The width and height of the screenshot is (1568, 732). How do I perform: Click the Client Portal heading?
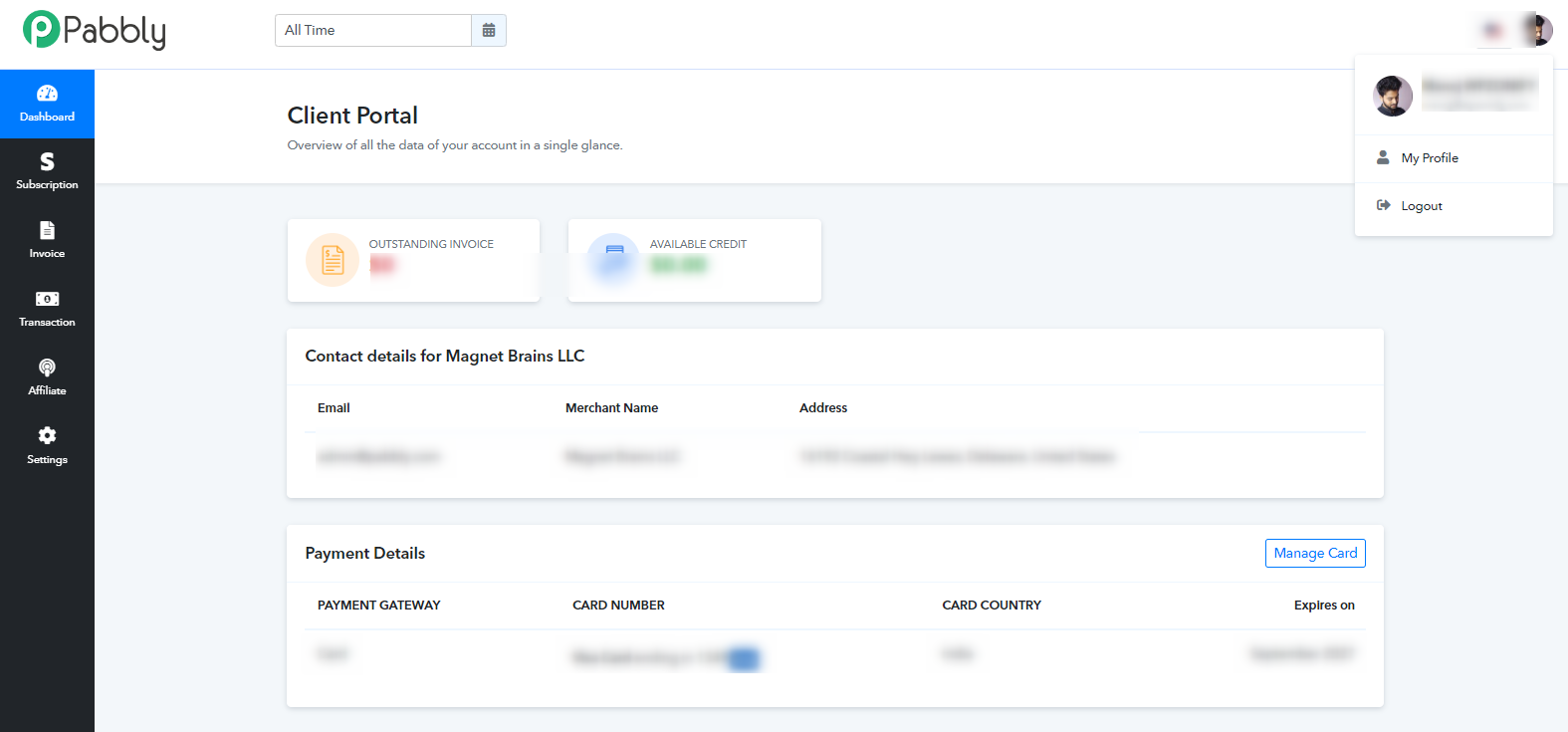click(x=352, y=116)
